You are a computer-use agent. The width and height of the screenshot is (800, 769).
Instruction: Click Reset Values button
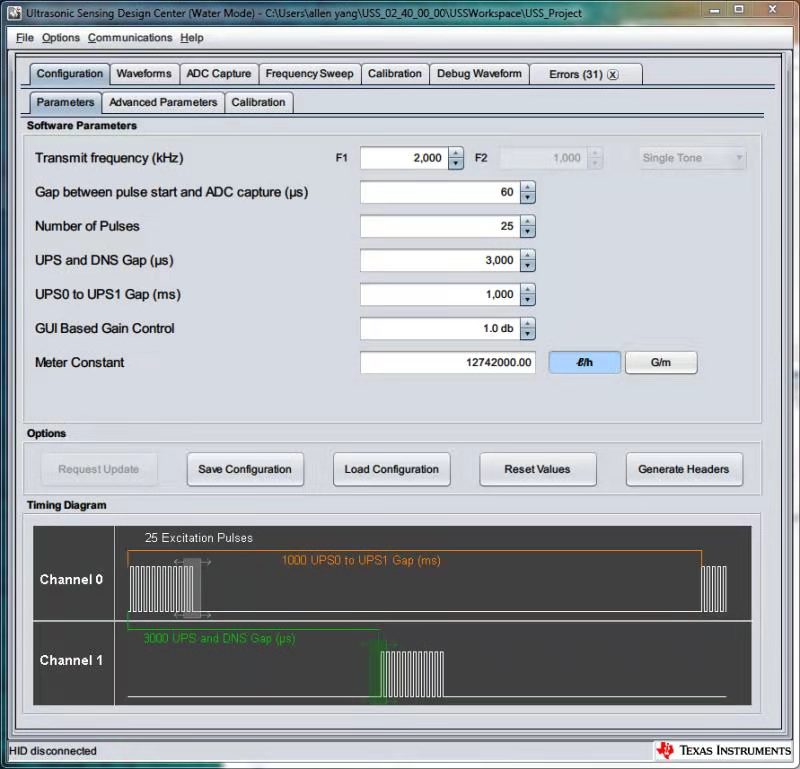point(538,469)
